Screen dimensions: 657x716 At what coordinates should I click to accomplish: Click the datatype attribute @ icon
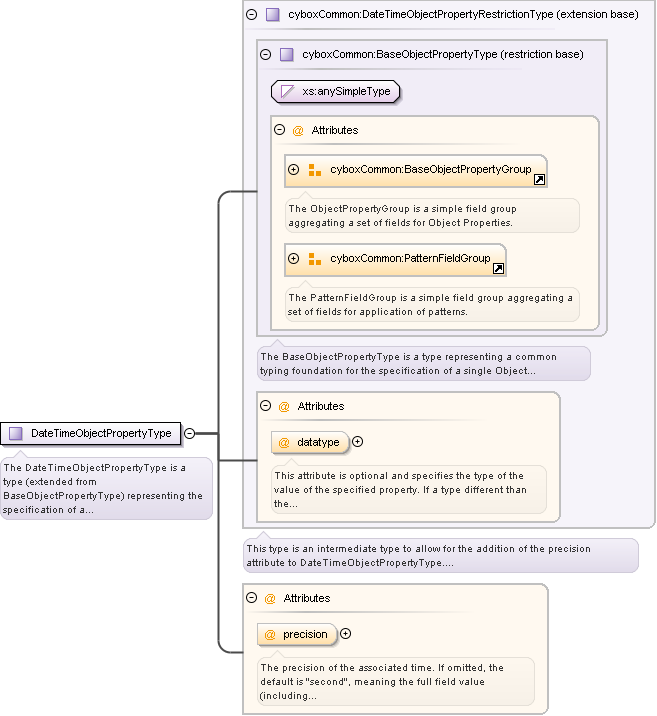point(284,442)
